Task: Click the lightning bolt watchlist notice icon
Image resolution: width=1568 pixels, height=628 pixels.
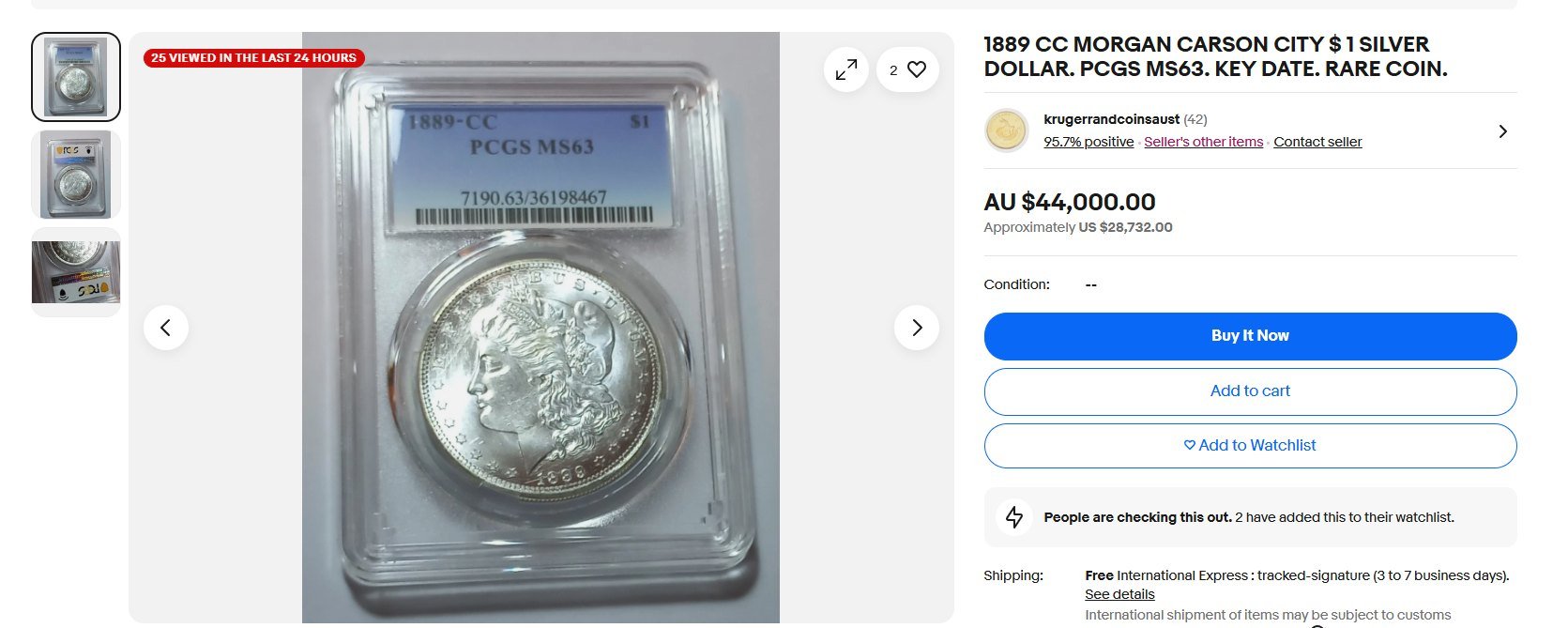Action: pos(1014,517)
